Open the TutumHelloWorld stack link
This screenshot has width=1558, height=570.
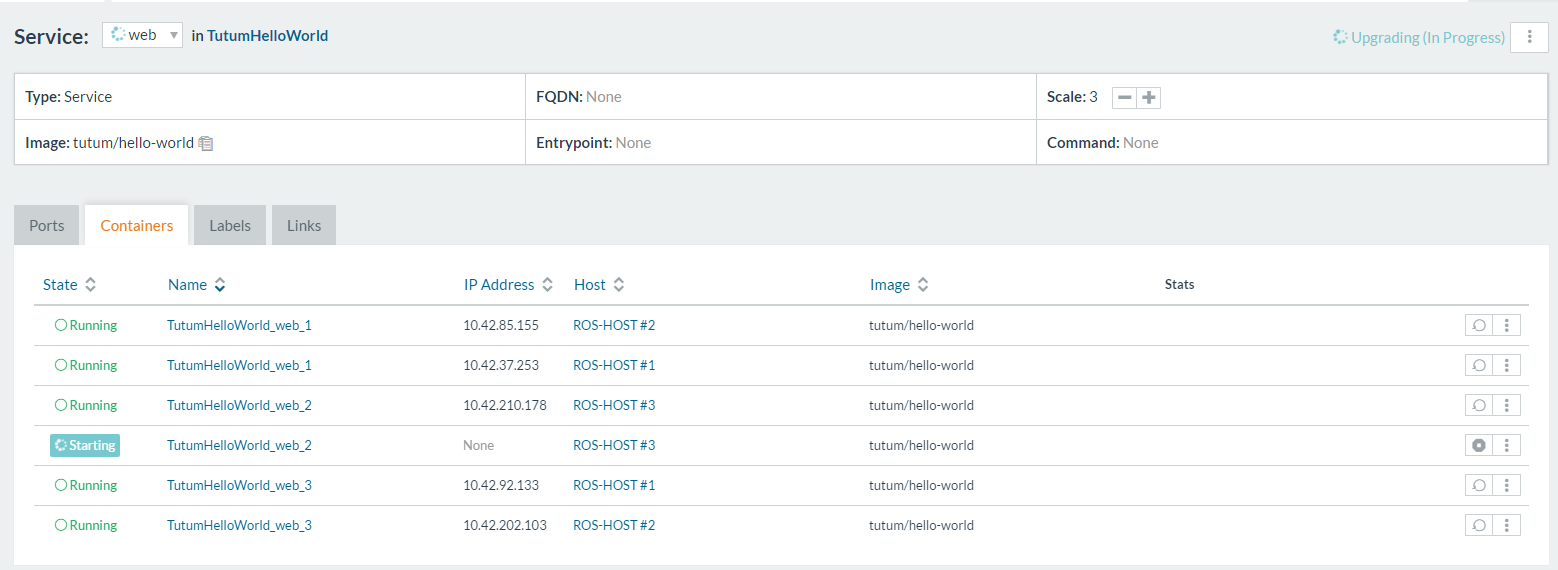coord(267,36)
